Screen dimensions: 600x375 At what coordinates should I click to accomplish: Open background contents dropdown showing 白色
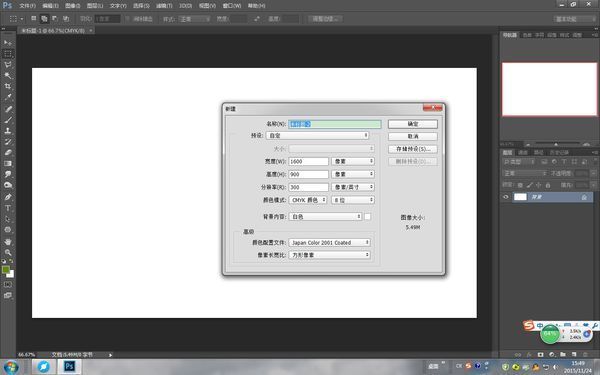pos(325,217)
